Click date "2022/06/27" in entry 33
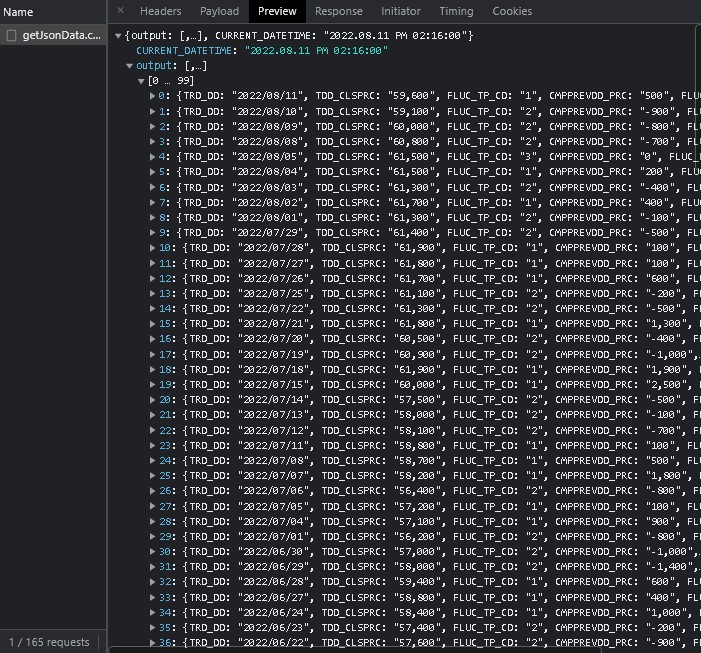This screenshot has height=653, width=701. click(273, 598)
